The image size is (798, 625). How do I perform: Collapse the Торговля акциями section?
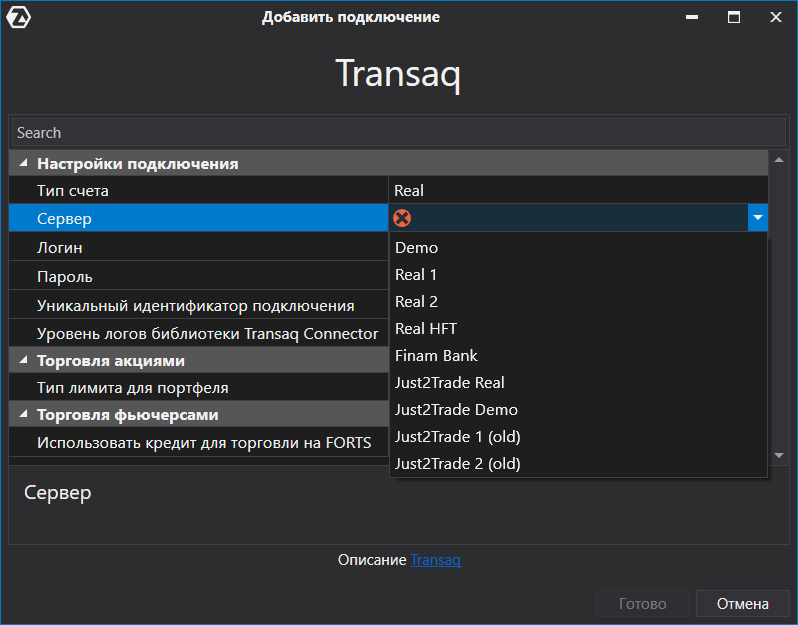pos(23,360)
